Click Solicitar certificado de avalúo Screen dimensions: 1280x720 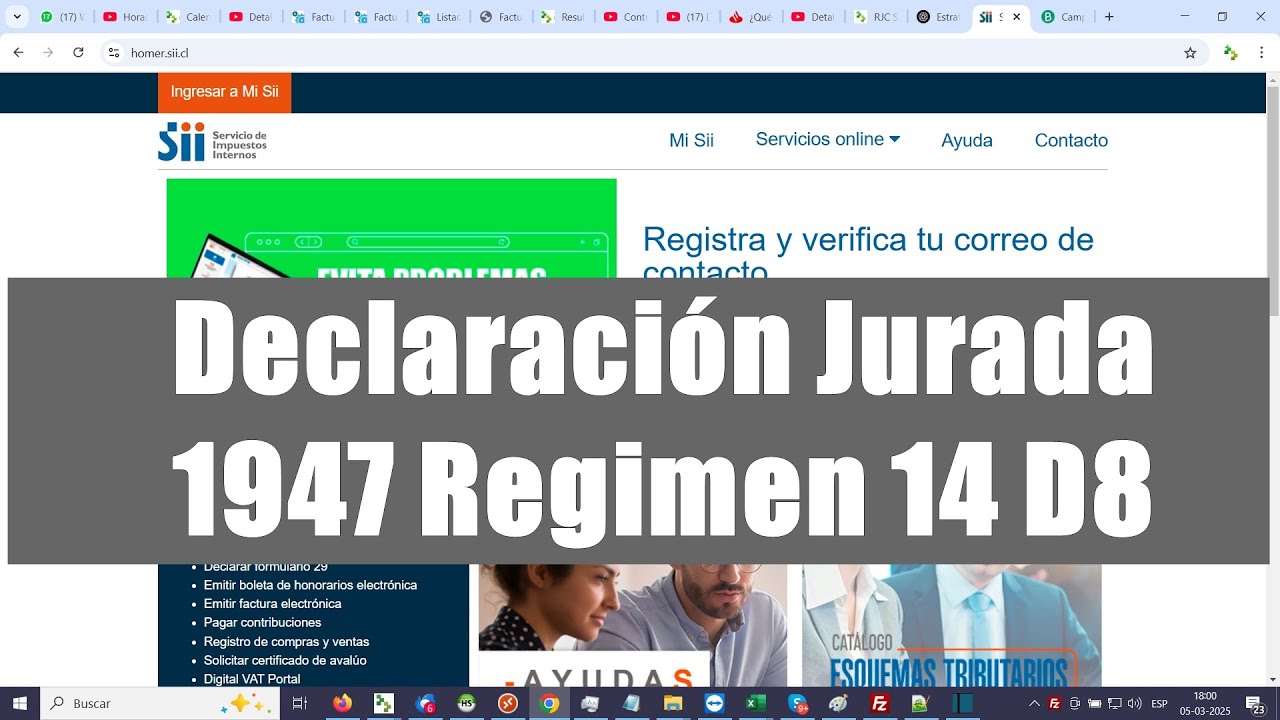point(285,661)
